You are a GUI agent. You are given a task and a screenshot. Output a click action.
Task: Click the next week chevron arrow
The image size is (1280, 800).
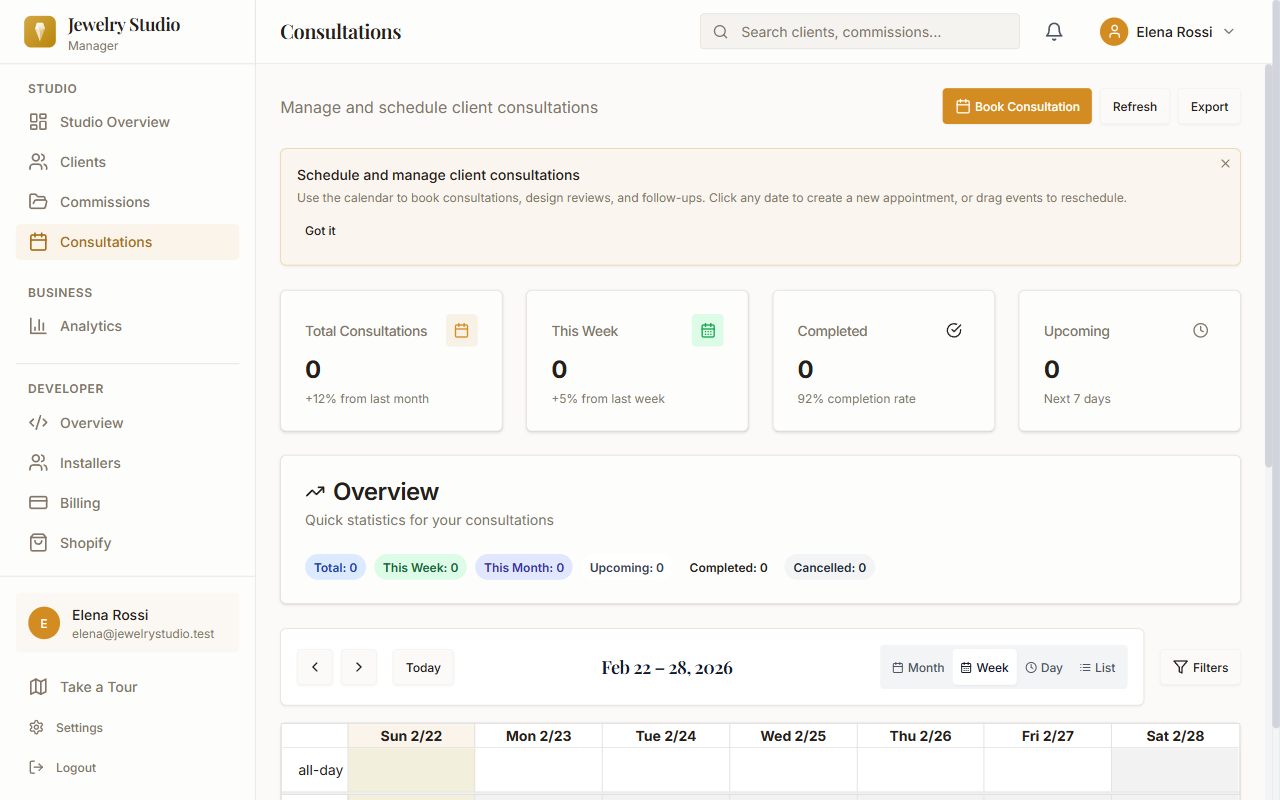(359, 667)
